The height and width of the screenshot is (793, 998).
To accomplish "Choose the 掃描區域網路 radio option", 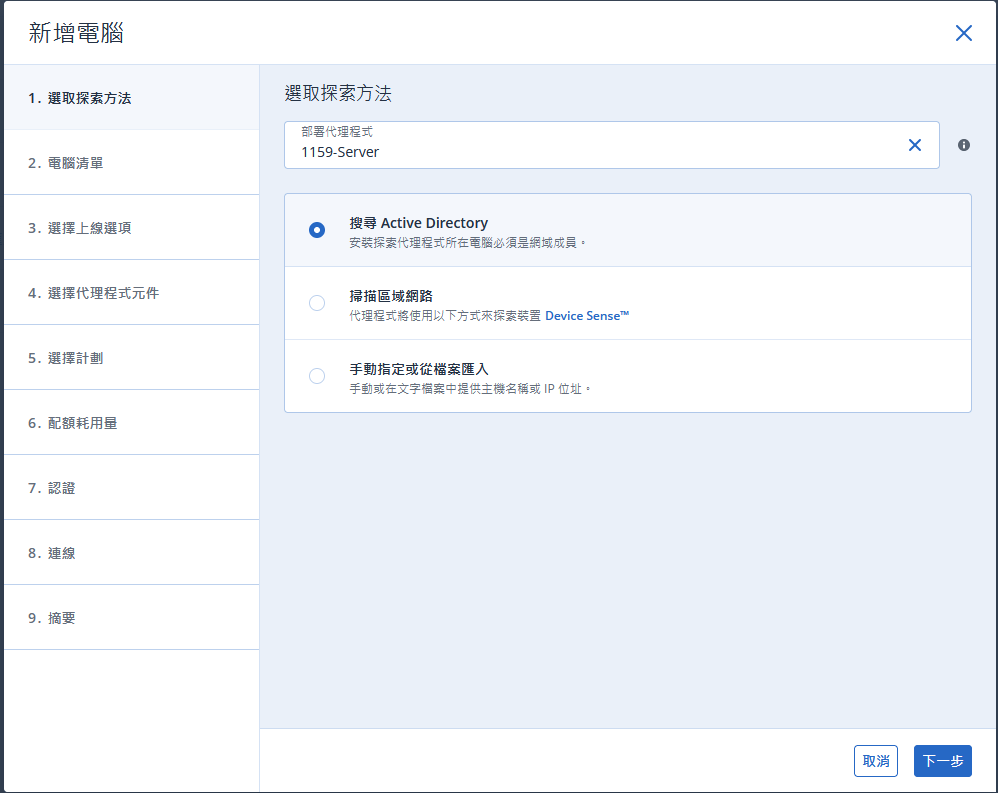I will click(317, 303).
